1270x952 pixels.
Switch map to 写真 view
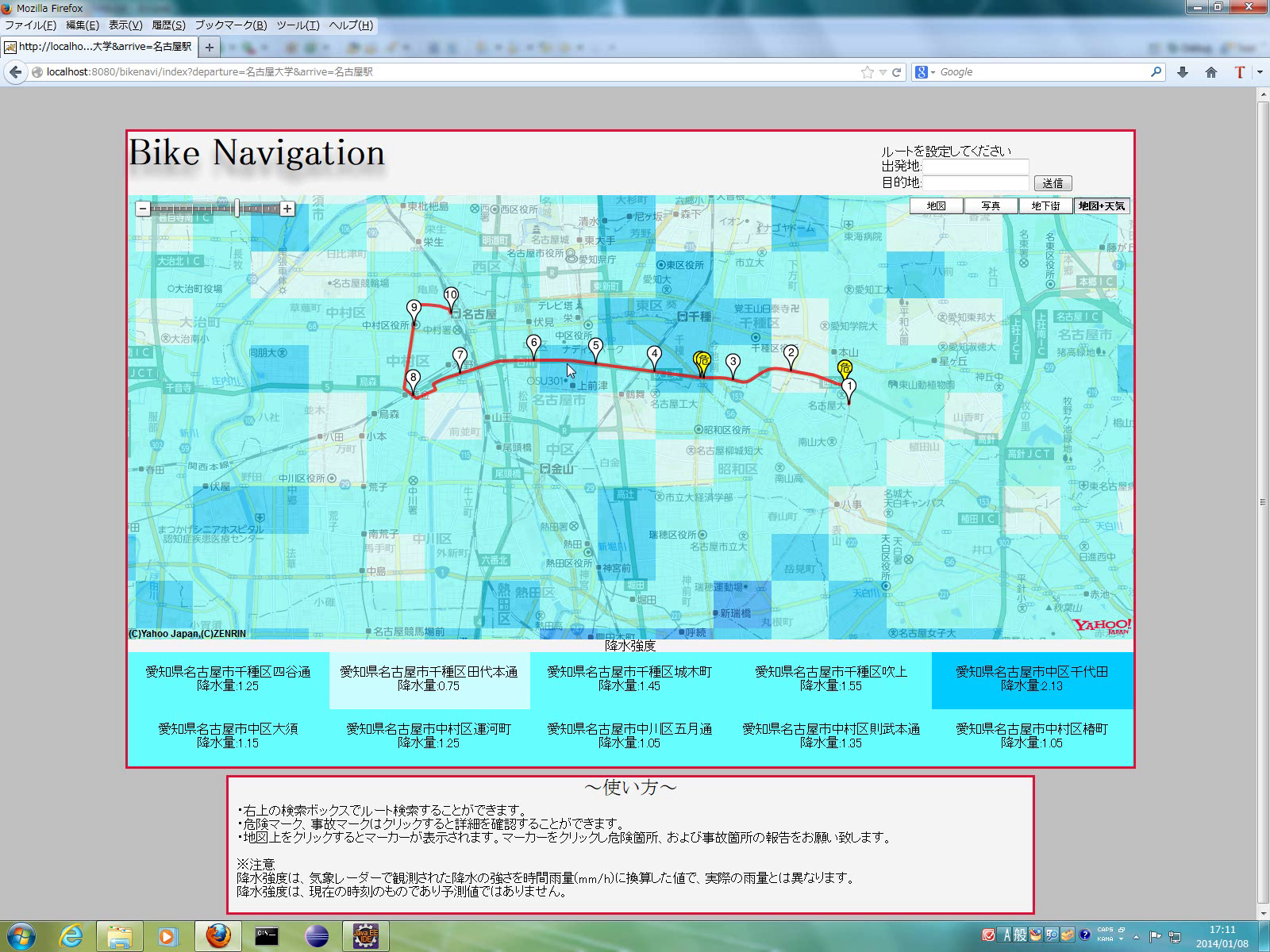pos(991,206)
